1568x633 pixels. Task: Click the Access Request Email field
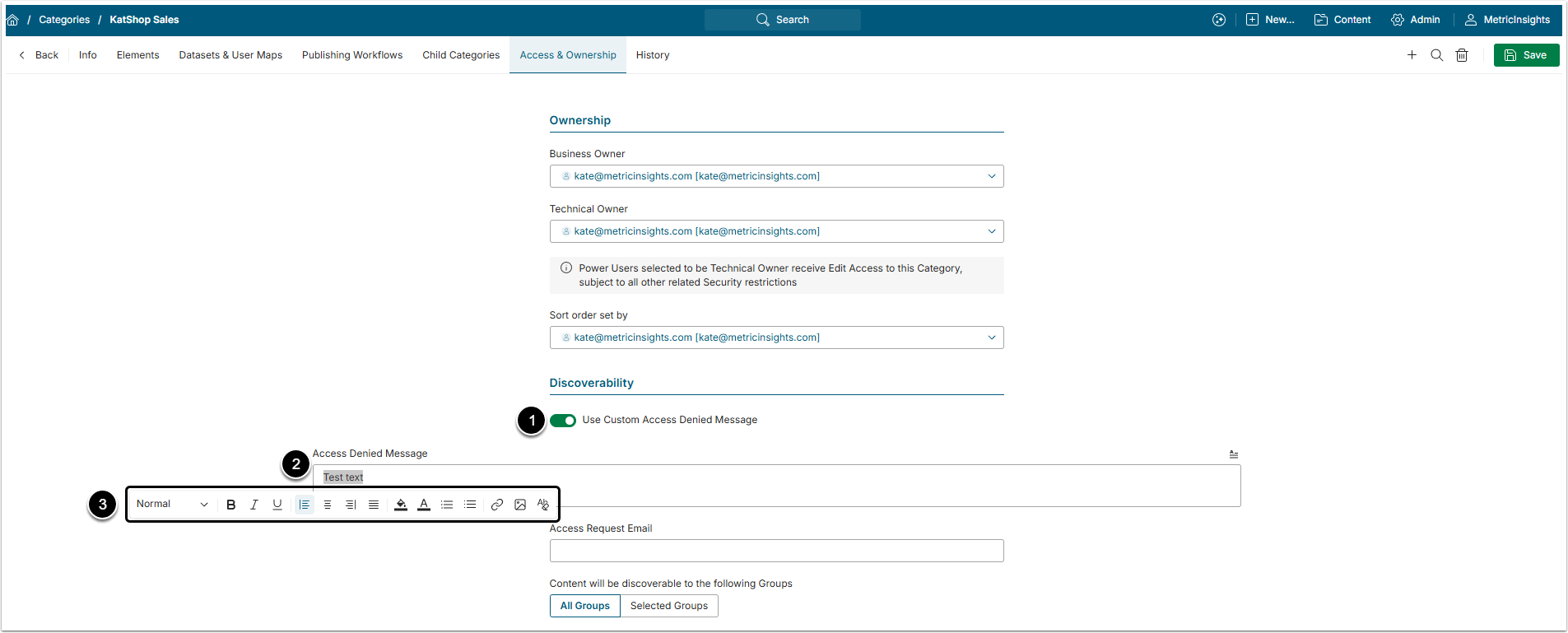click(x=776, y=551)
